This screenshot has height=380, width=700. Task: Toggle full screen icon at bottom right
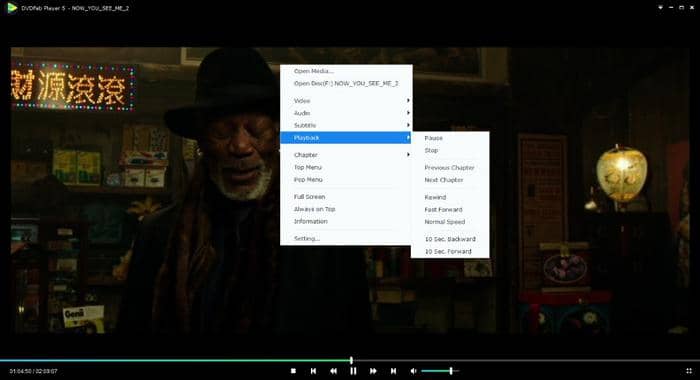[689, 371]
